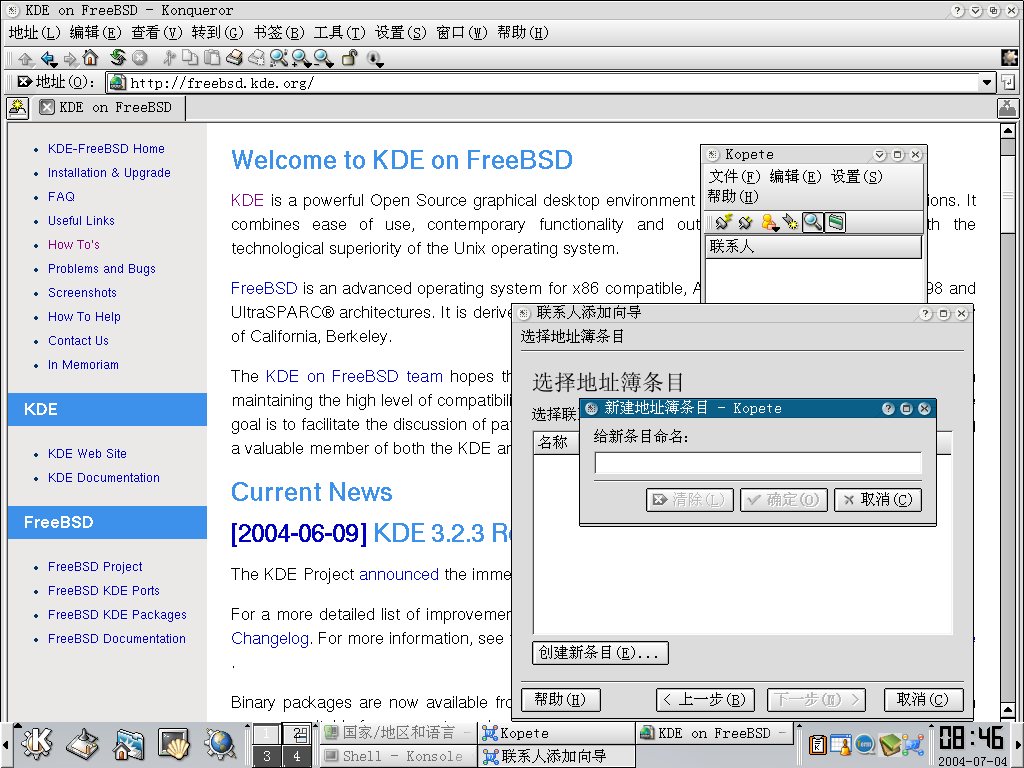The height and width of the screenshot is (768, 1024).
Task: Click the Go button beside the address bar
Action: [x=1008, y=83]
